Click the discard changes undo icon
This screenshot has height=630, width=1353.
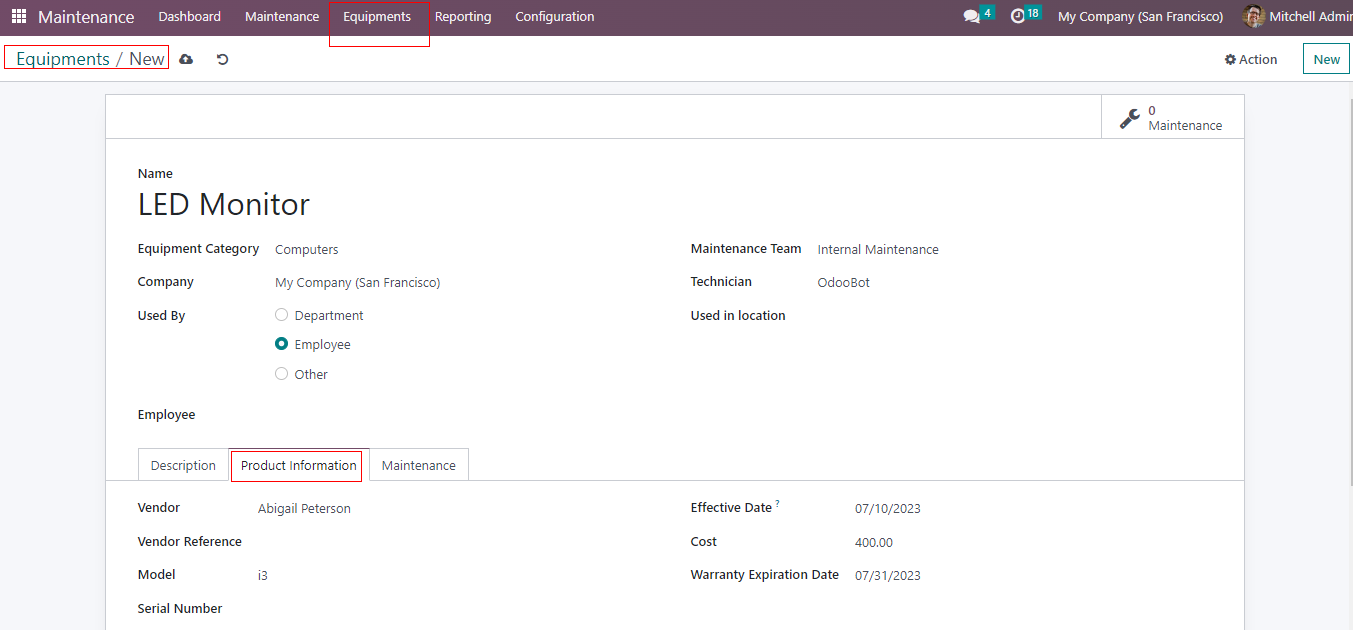click(x=222, y=59)
